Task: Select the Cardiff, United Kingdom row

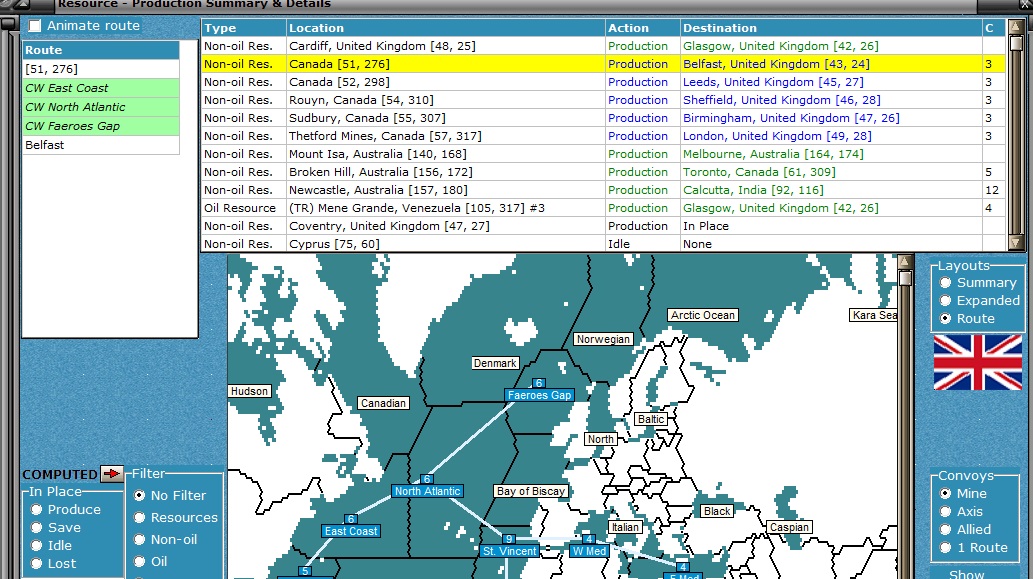Action: click(603, 46)
